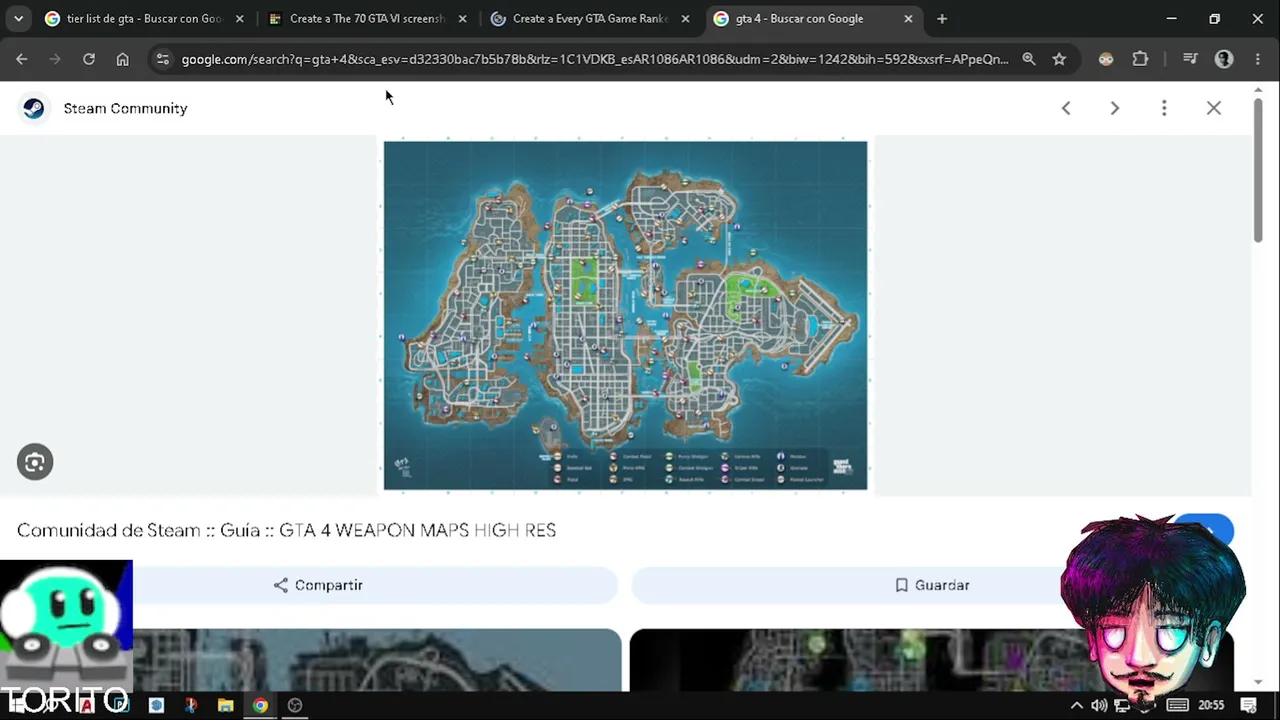
Task: Open the browser home page
Action: [122, 59]
